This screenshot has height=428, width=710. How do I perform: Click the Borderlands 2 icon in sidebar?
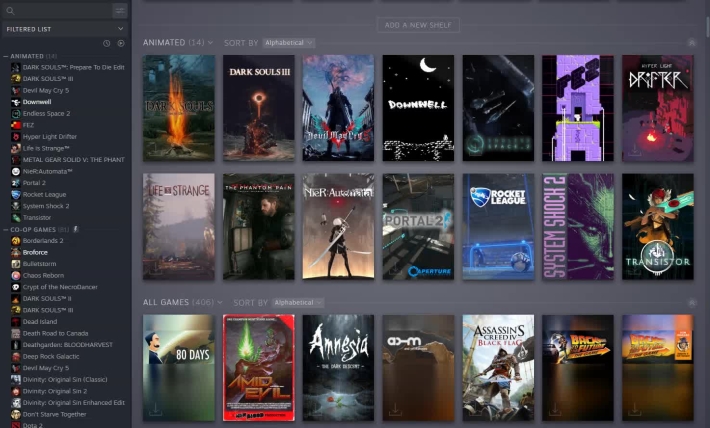pyautogui.click(x=15, y=241)
